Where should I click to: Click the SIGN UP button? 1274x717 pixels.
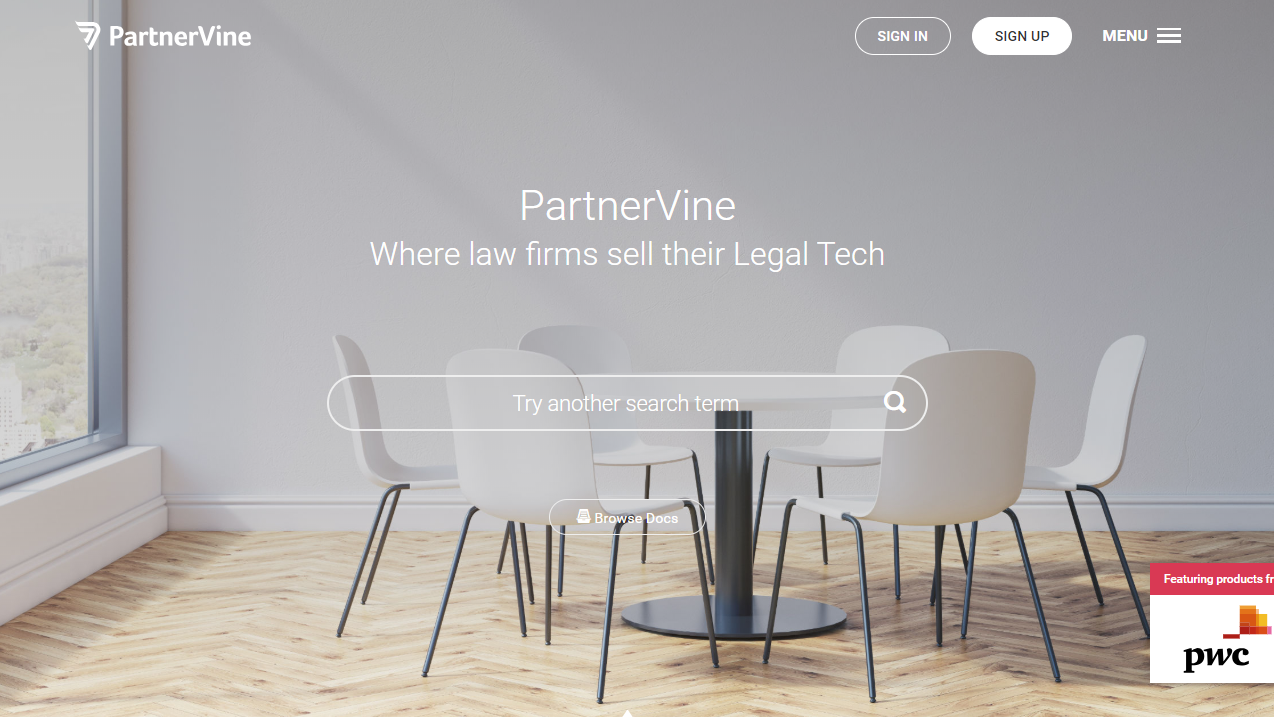[x=1022, y=36]
